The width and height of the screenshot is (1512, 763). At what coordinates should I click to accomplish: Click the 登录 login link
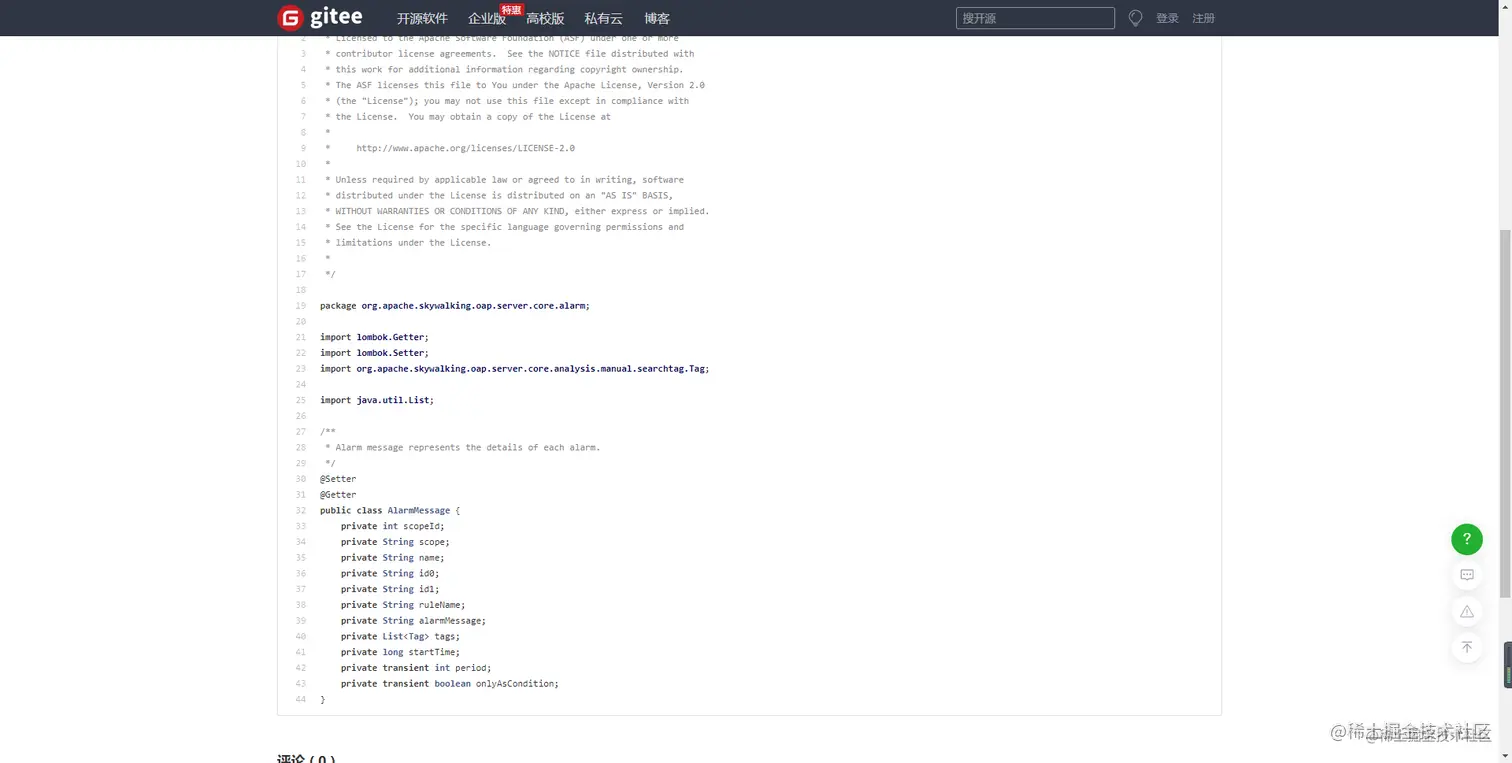point(1167,18)
